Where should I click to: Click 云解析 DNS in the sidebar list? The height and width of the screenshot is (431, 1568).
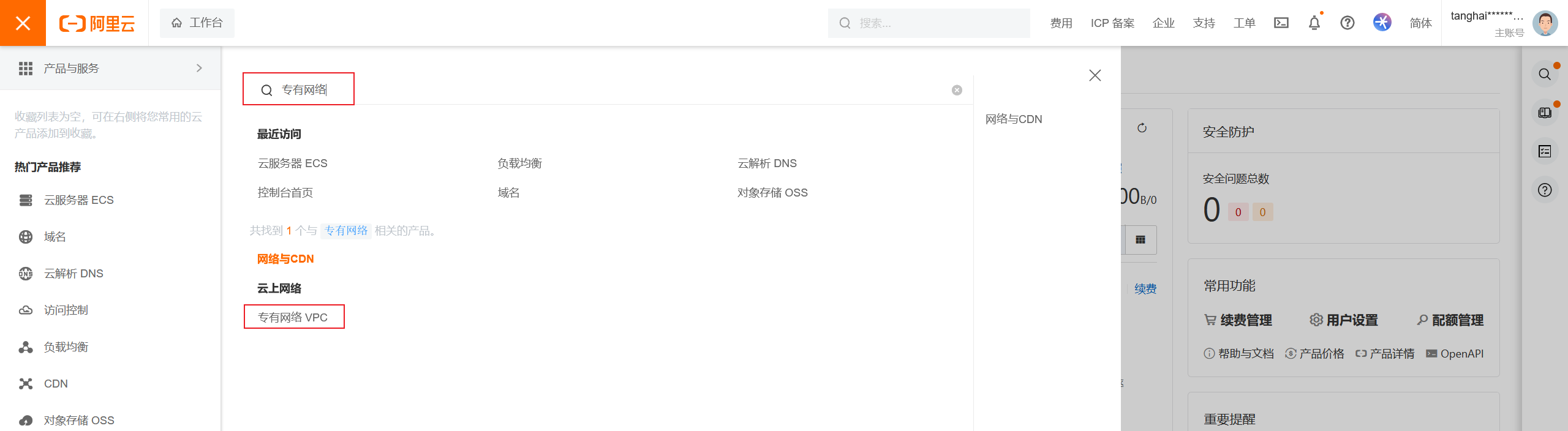click(x=73, y=274)
